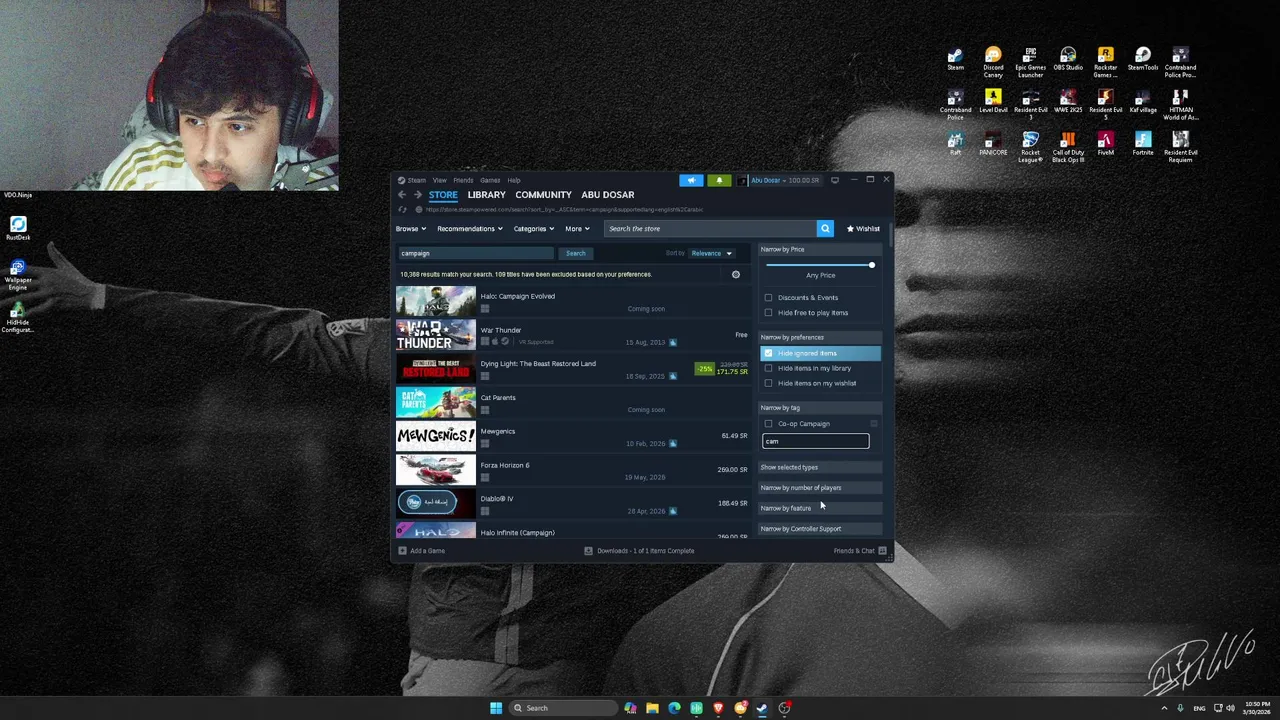Switch to the COMMUNITY tab
1280x720 pixels.
point(543,195)
